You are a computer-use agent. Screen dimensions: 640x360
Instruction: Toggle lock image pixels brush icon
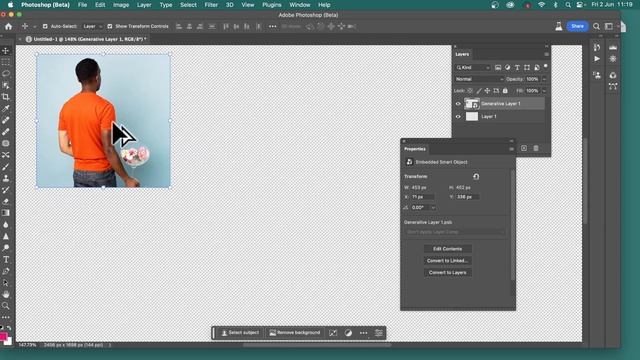(479, 91)
